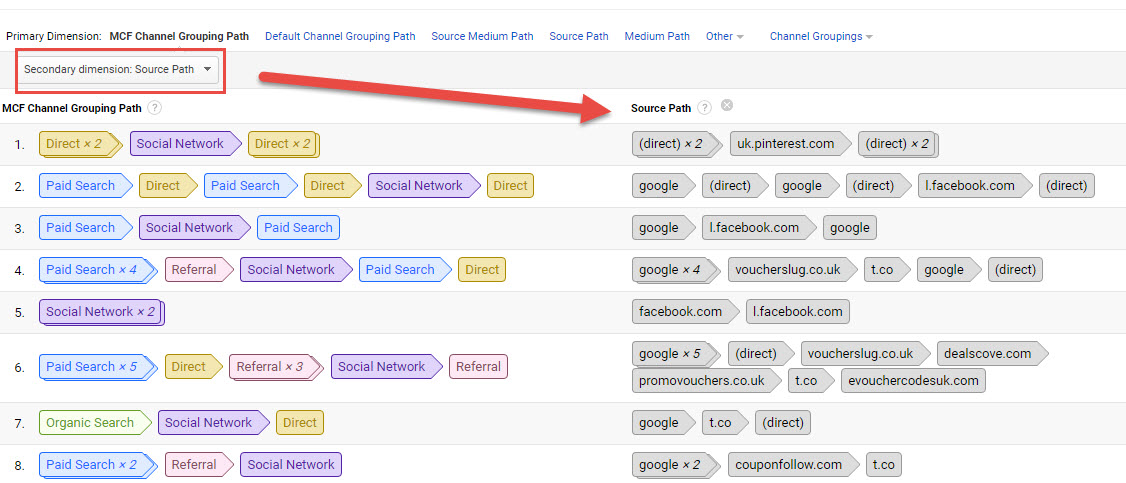Click help icon next to Source Path header
The height and width of the screenshot is (483, 1126).
coord(705,107)
